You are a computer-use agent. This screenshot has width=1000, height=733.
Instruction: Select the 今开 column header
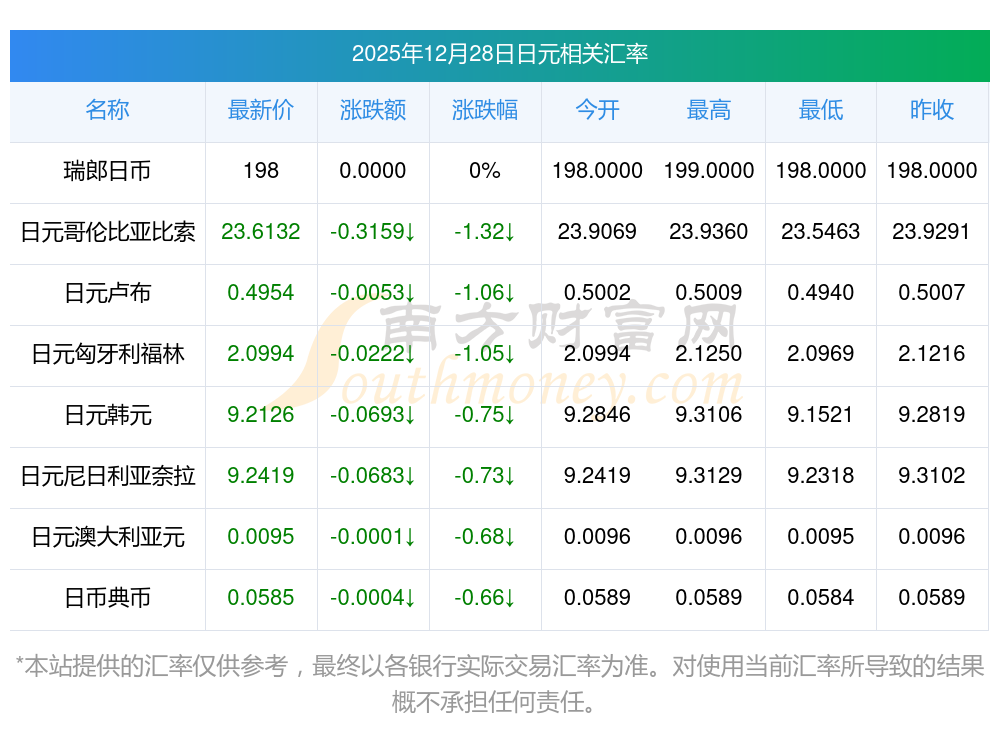pyautogui.click(x=597, y=110)
